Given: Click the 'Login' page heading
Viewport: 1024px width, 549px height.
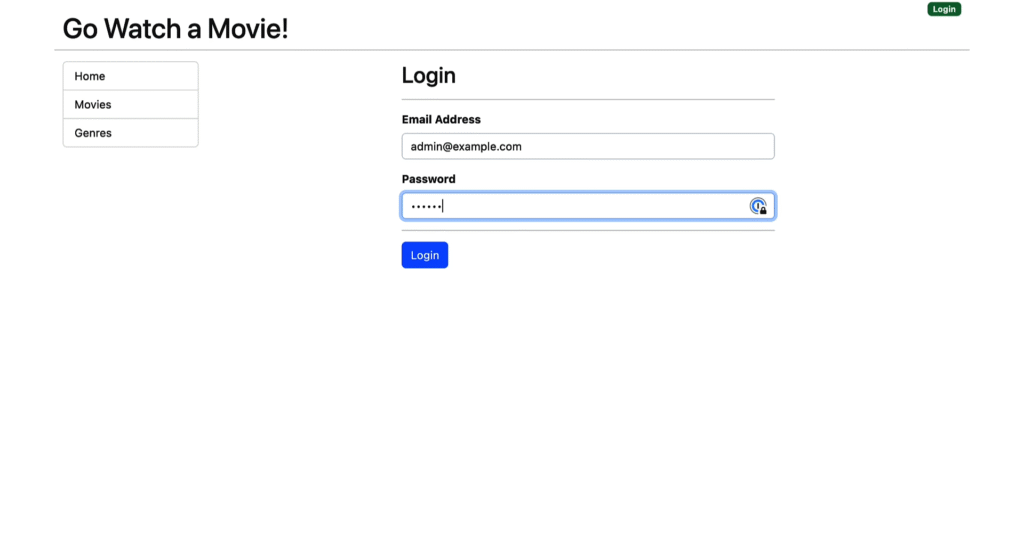Looking at the screenshot, I should (428, 75).
